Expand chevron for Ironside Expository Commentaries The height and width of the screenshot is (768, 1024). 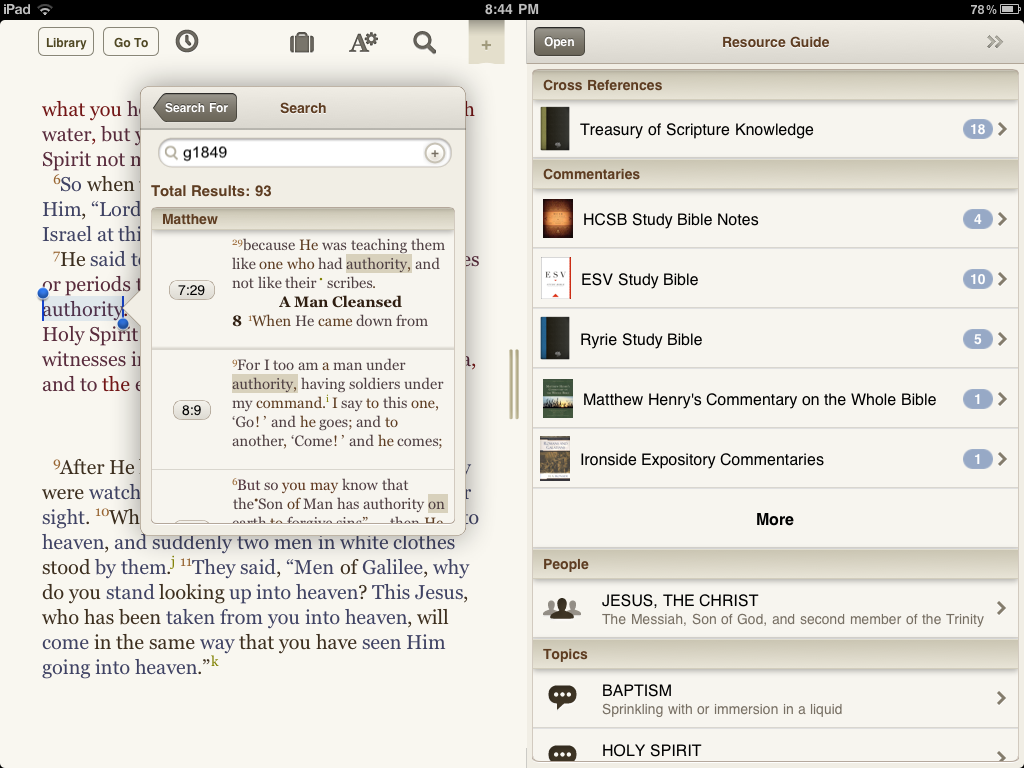pyautogui.click(x=1002, y=460)
